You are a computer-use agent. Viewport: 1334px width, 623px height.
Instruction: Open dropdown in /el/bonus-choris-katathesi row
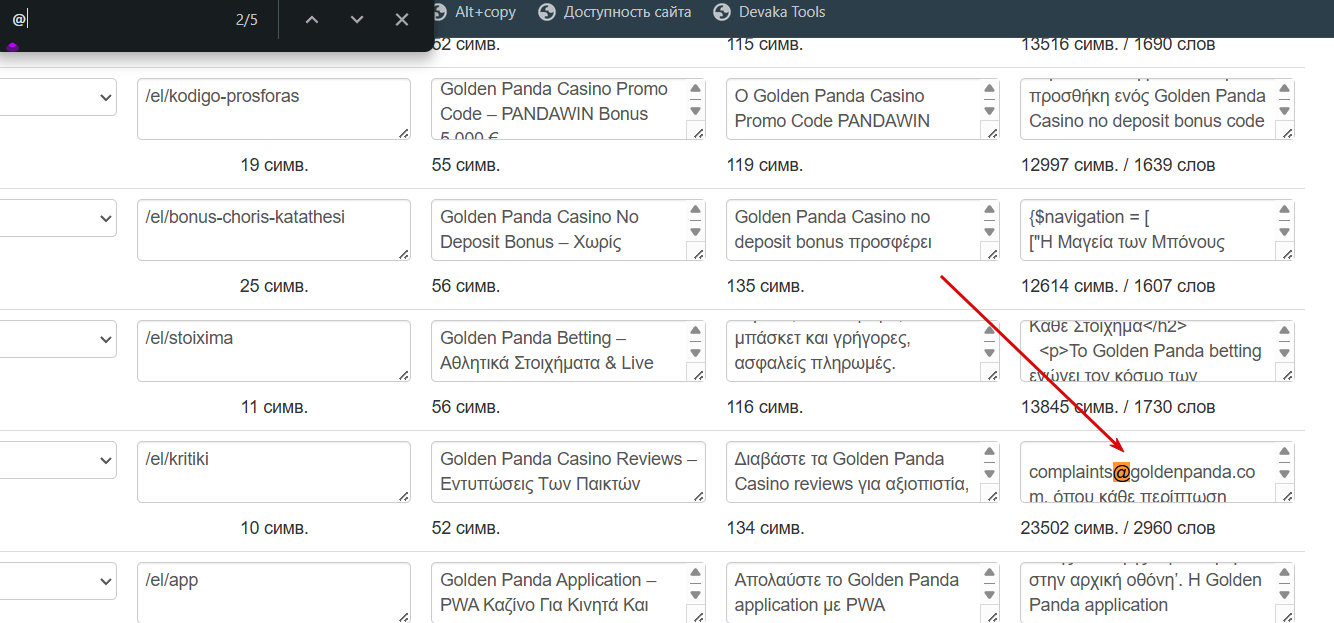(x=58, y=218)
